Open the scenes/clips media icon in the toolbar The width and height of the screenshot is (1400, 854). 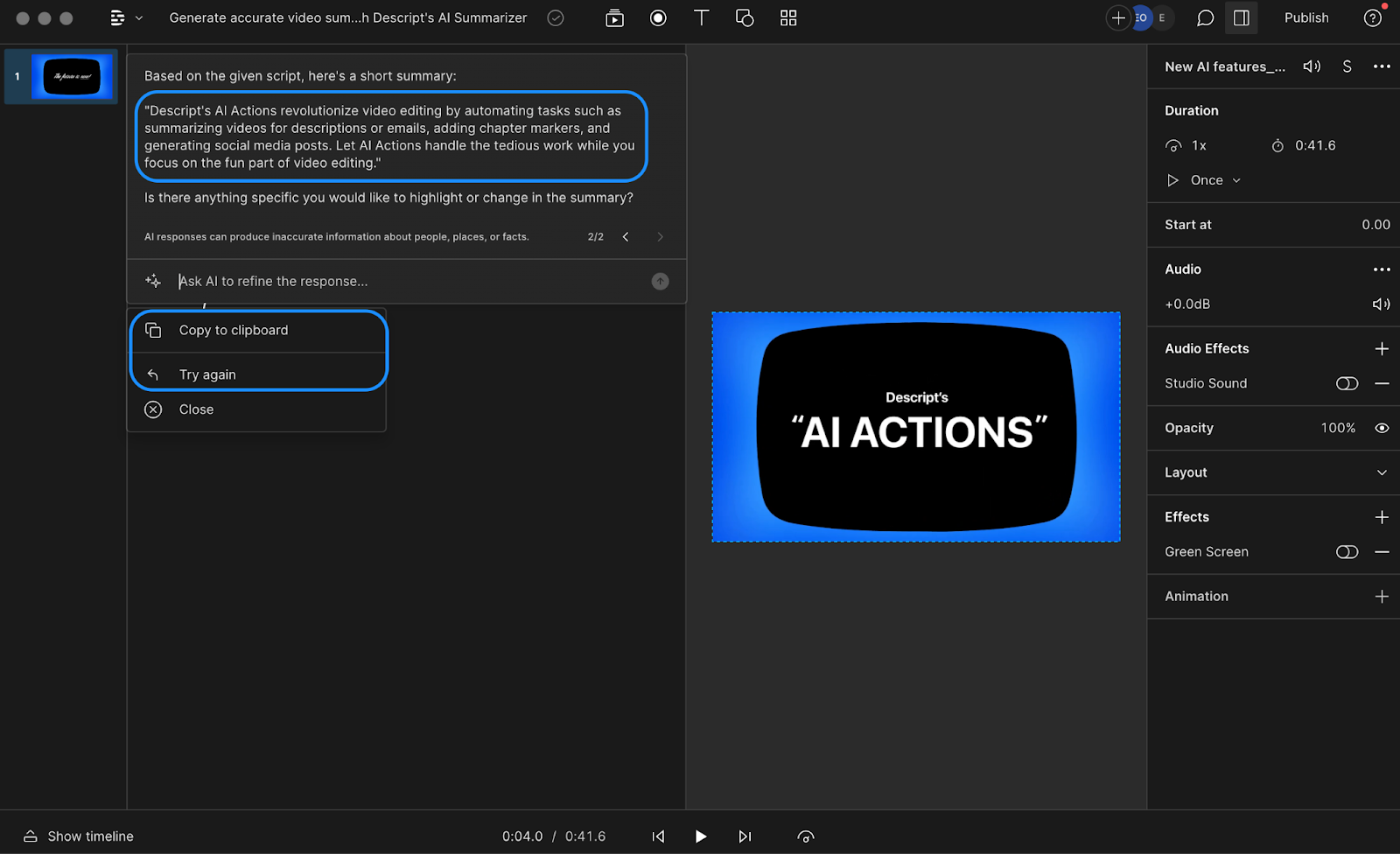614,17
